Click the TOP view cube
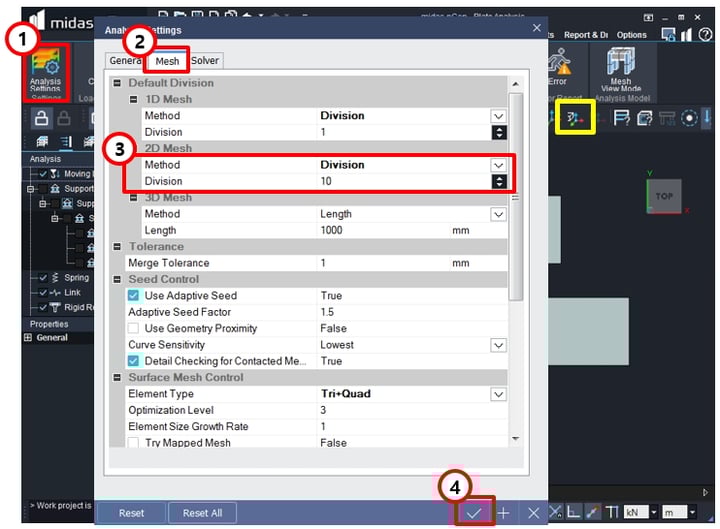The height and width of the screenshot is (529, 720). click(664, 197)
